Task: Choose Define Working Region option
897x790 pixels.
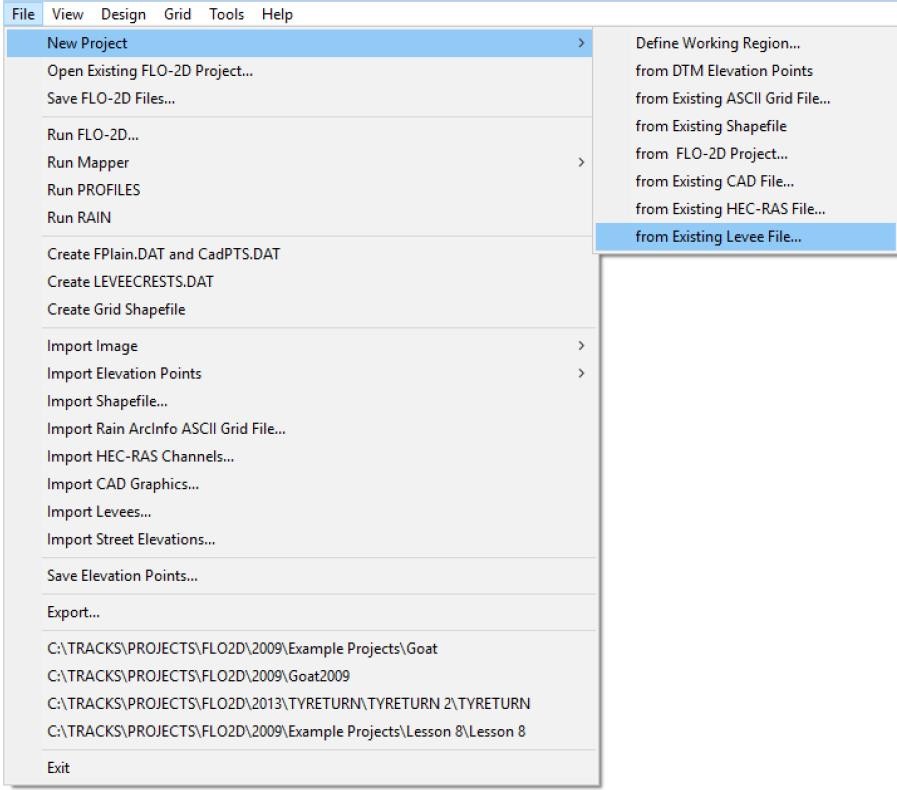Action: click(710, 44)
